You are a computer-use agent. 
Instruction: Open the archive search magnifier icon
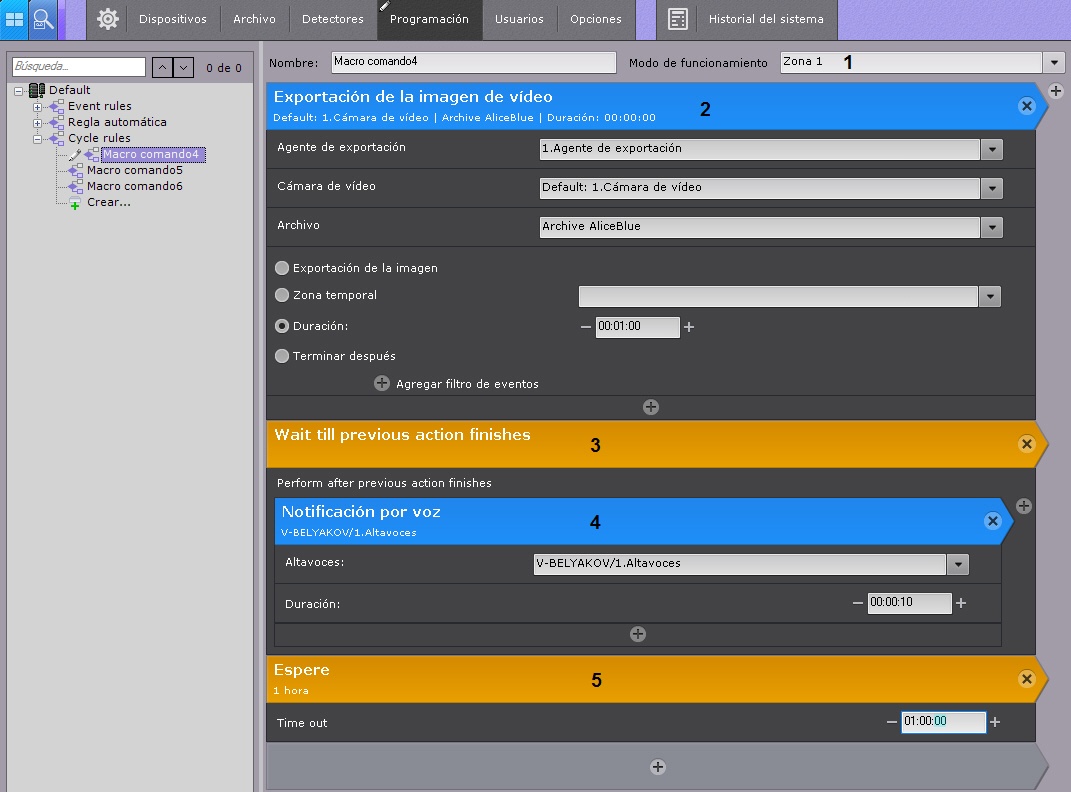pyautogui.click(x=43, y=19)
